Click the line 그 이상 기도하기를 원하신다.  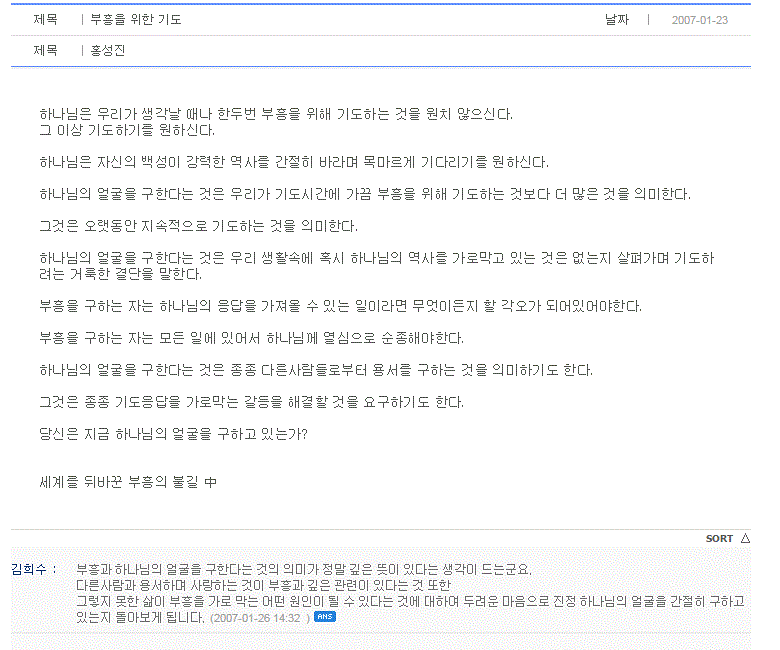[127, 130]
